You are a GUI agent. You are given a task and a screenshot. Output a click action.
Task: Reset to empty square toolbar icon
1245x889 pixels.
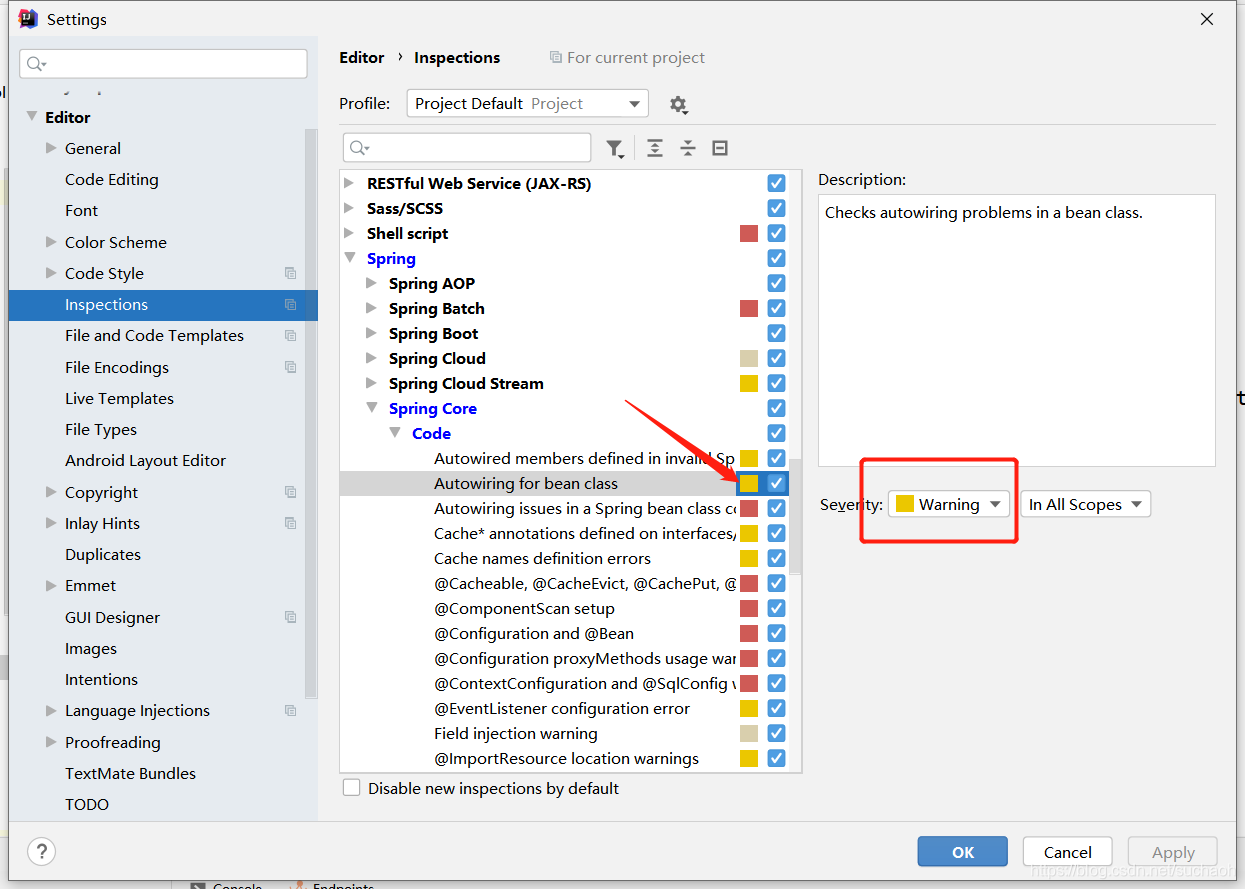click(x=720, y=148)
